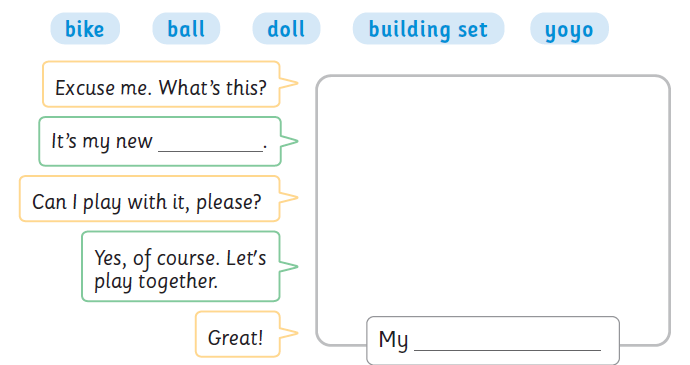Image resolution: width=690 pixels, height=365 pixels.
Task: Choose the 'yoyo' word chip
Action: tap(569, 29)
